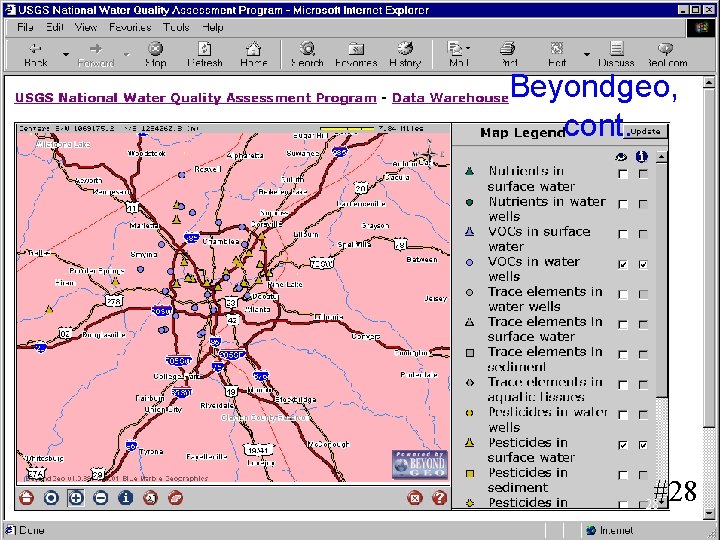The image size is (720, 540).
Task: Click the Refresh toolbar button
Action: [x=205, y=55]
